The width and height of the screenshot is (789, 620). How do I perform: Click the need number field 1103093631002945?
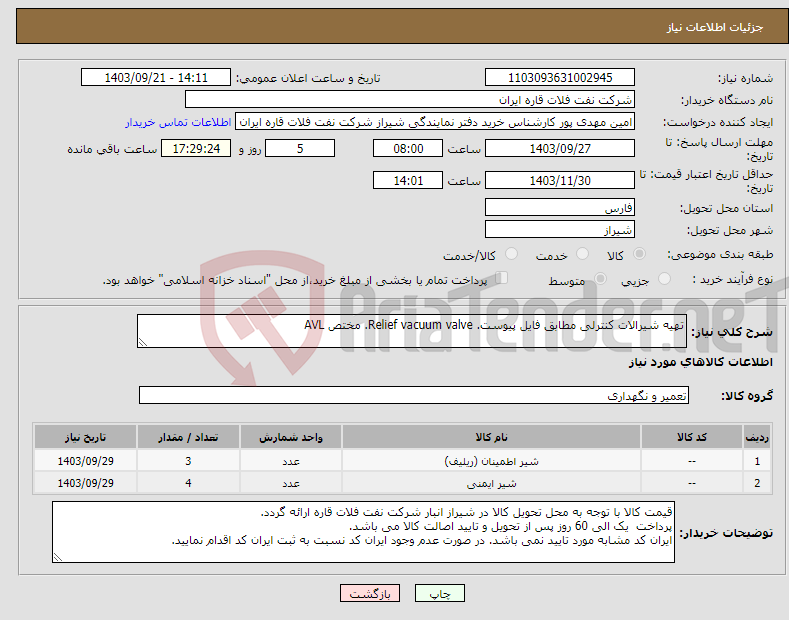coord(560,78)
